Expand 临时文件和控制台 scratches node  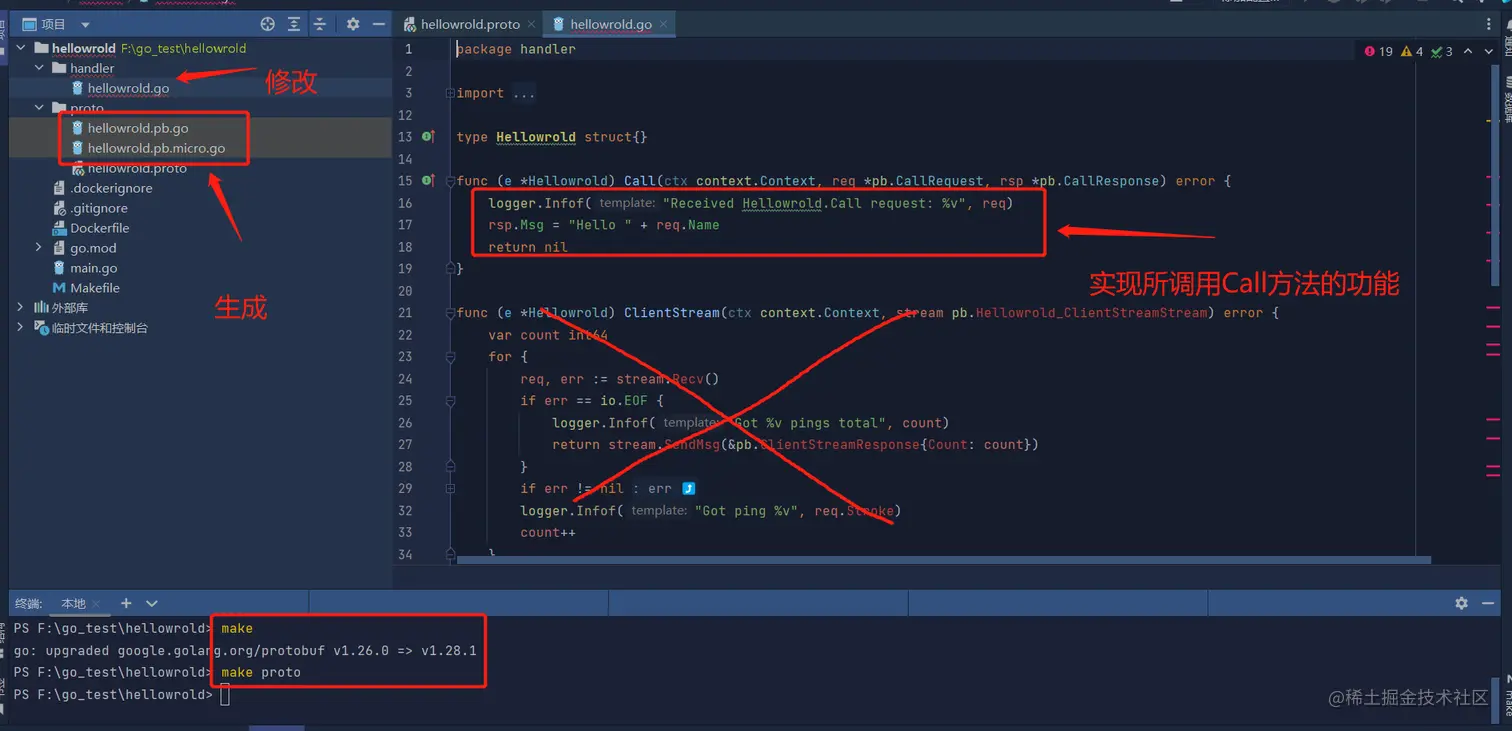[21, 328]
